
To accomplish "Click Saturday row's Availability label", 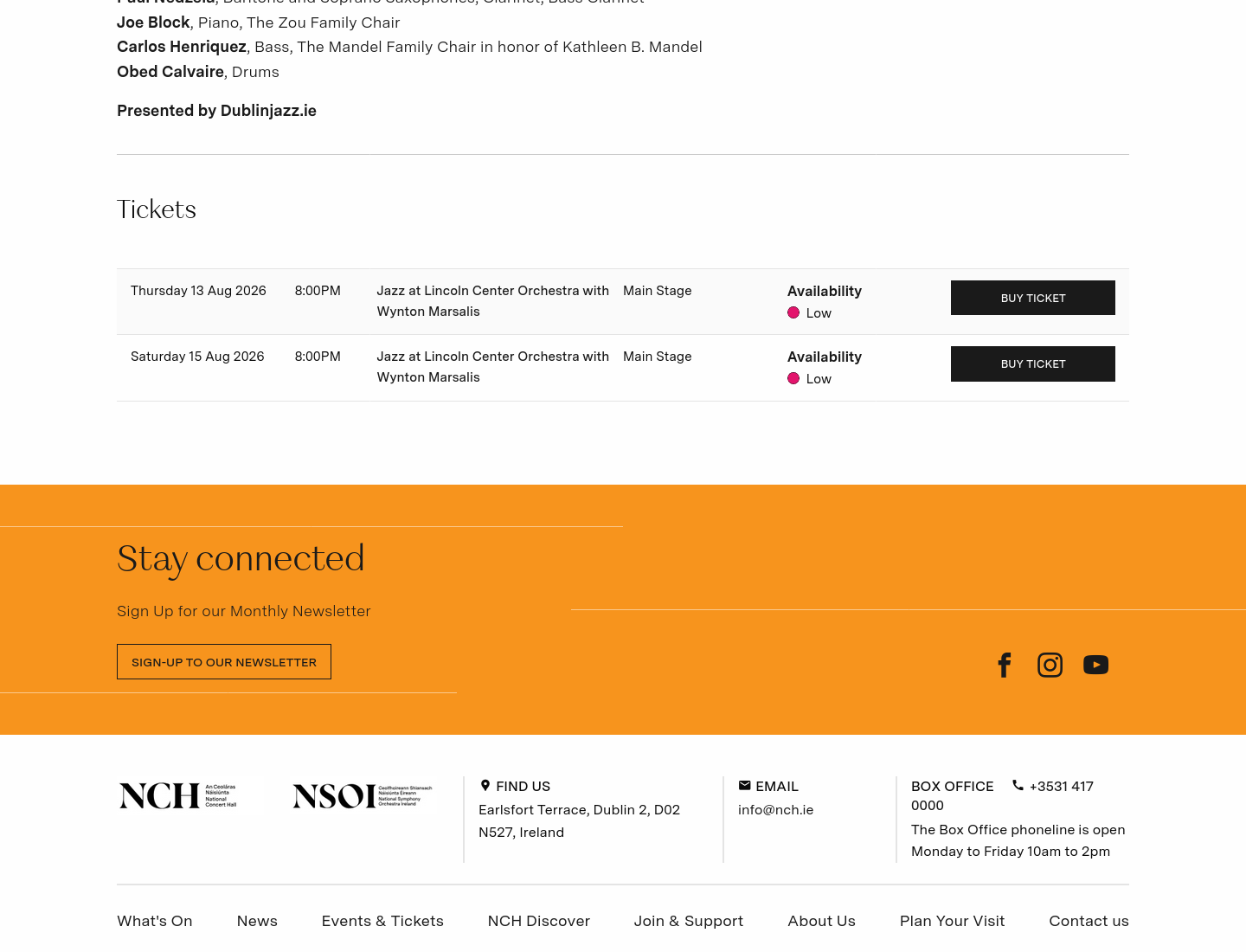I will point(825,357).
